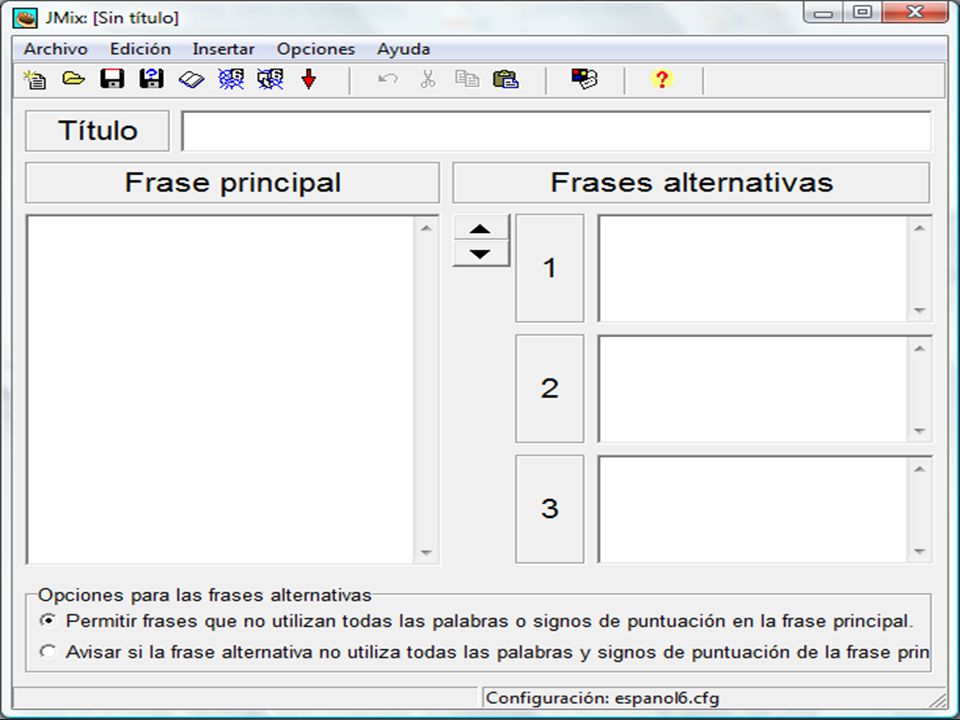Click 'Opciones para las frases alternativas' group label
Image resolution: width=960 pixels, height=720 pixels.
pos(205,595)
